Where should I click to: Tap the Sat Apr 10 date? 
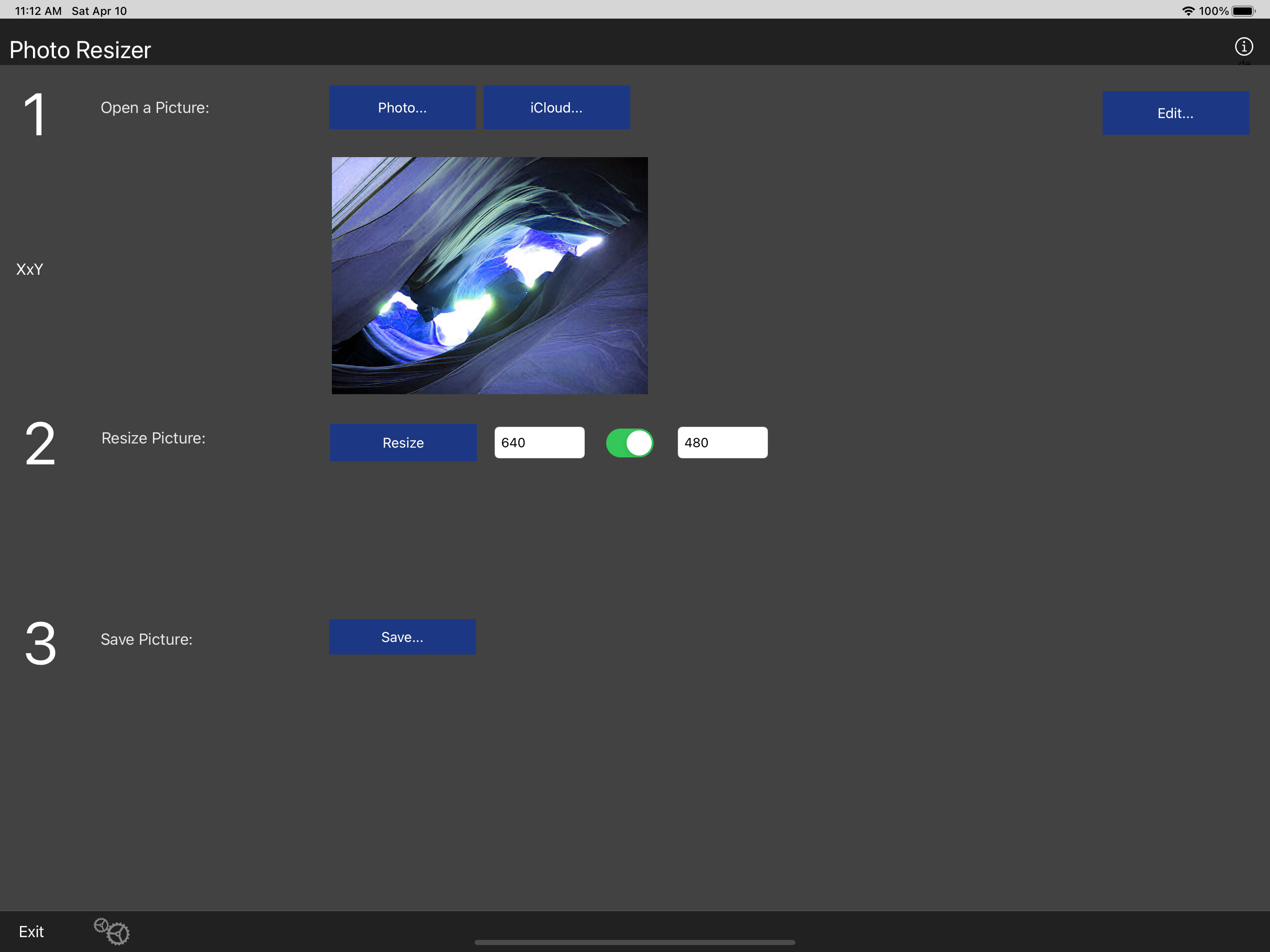coord(99,11)
